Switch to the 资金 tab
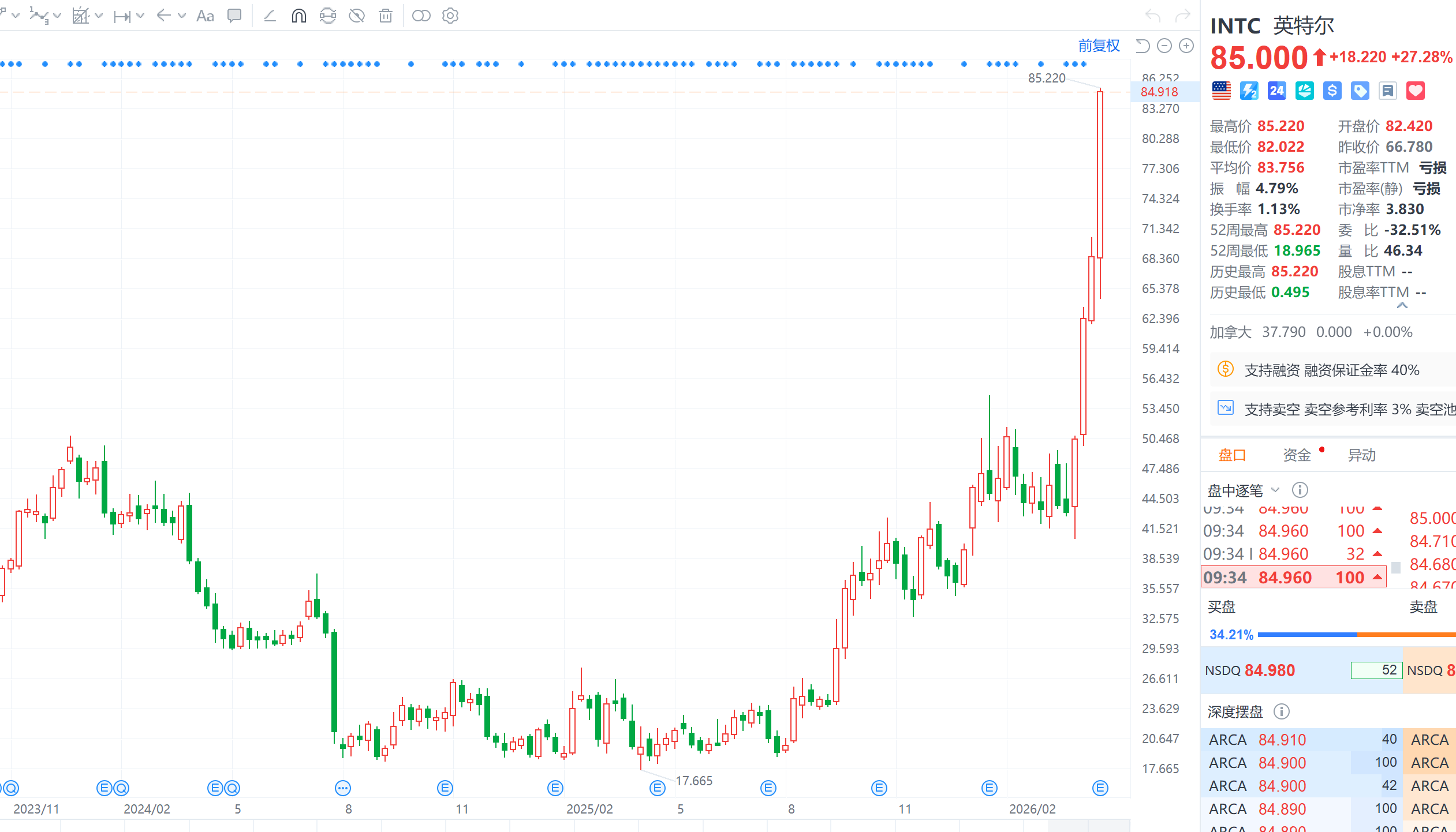This screenshot has height=832, width=1456. (x=1297, y=455)
